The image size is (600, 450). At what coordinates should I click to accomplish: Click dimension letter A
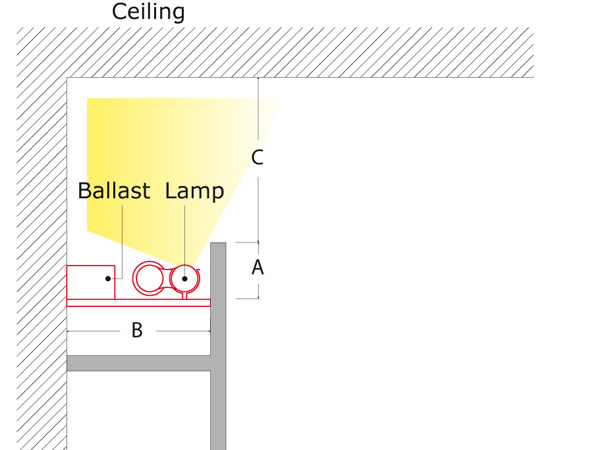pos(258,267)
